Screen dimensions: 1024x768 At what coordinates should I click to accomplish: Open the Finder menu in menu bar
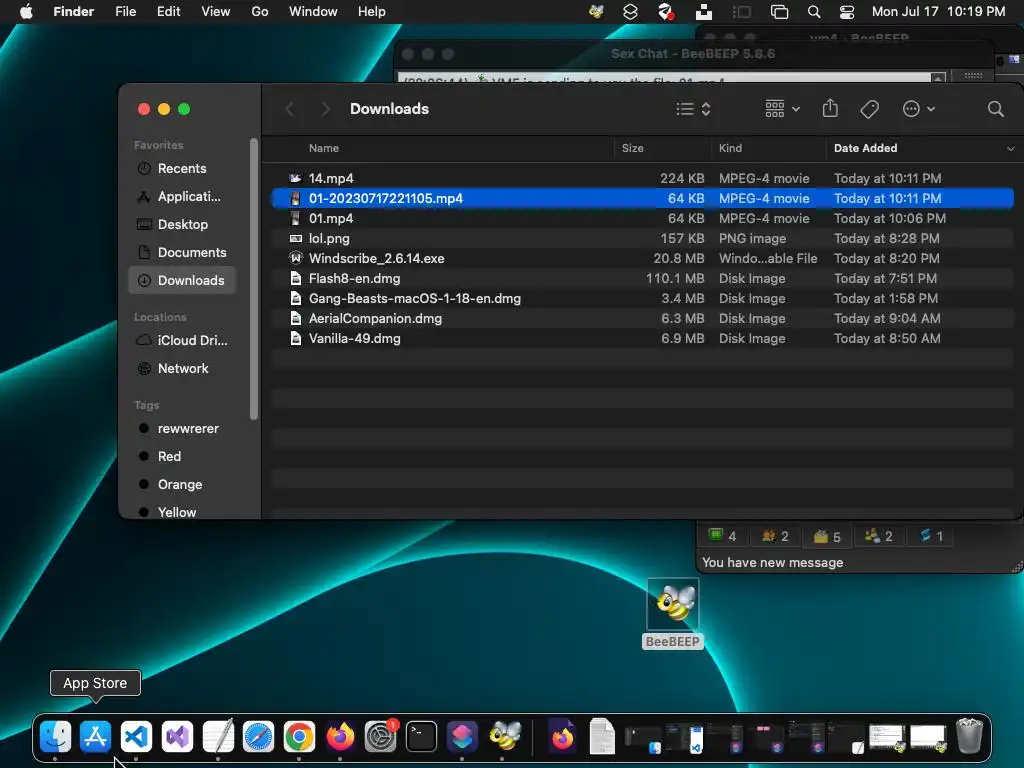coord(74,12)
